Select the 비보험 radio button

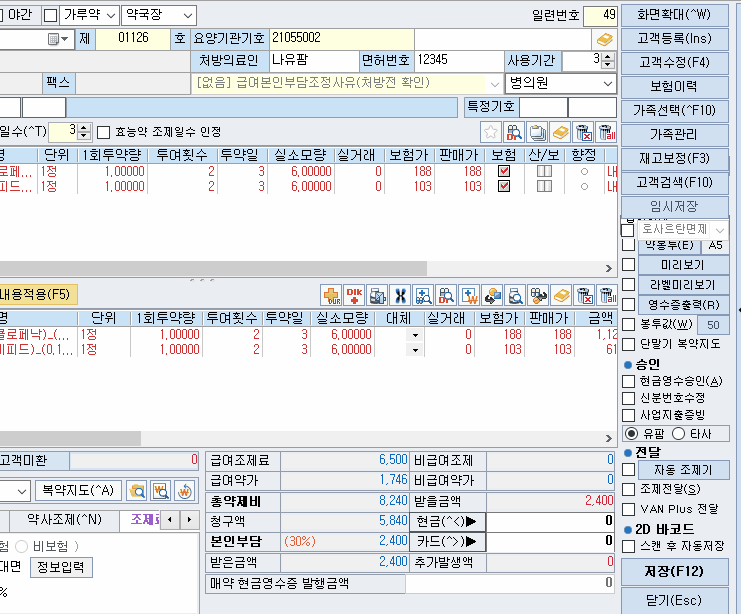(x=22, y=547)
